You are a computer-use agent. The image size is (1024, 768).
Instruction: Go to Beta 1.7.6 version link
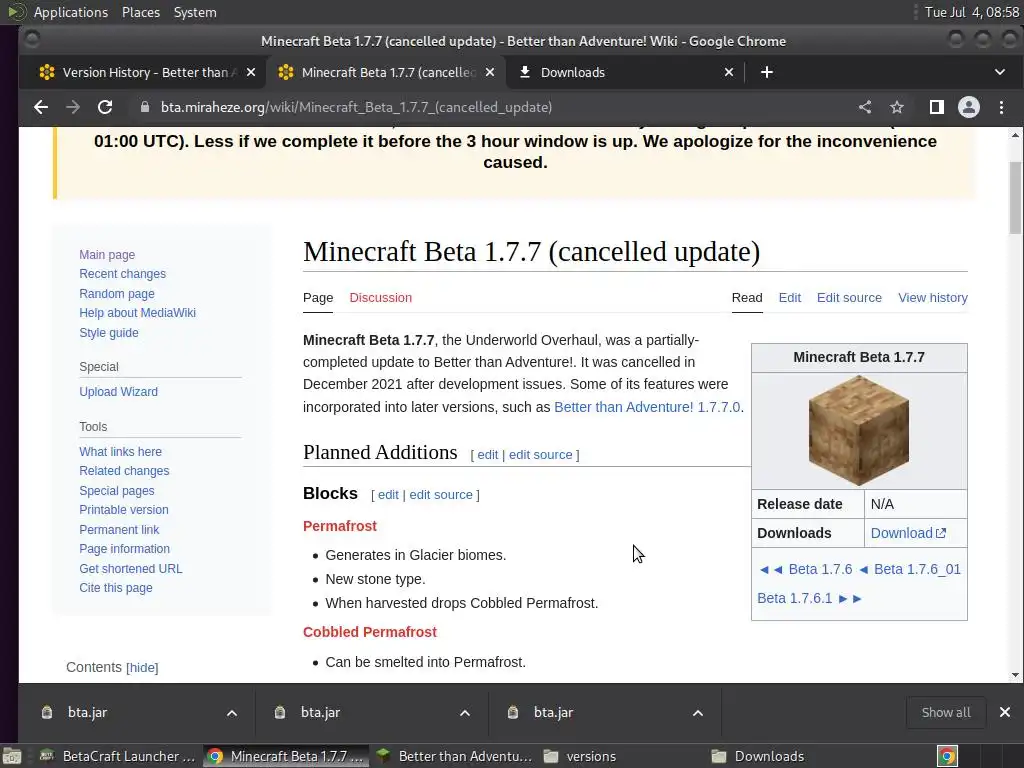(x=820, y=569)
